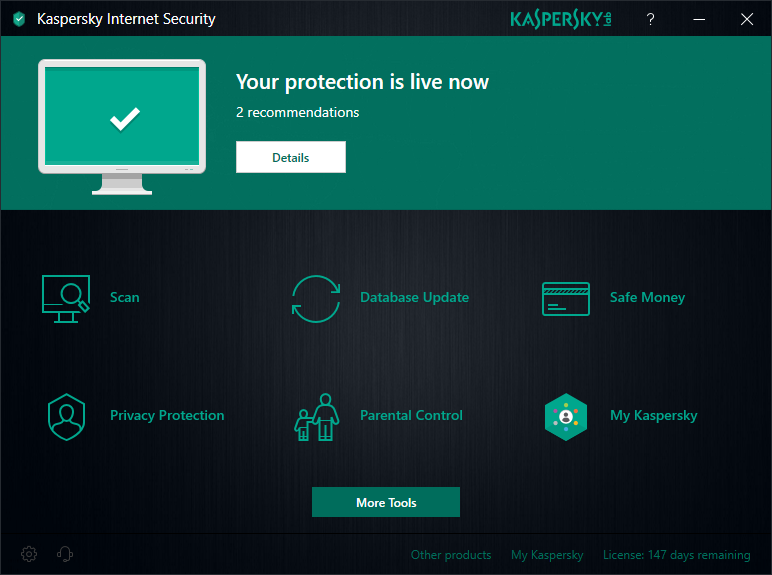
Task: Open the Parental Control family icon
Action: click(317, 416)
